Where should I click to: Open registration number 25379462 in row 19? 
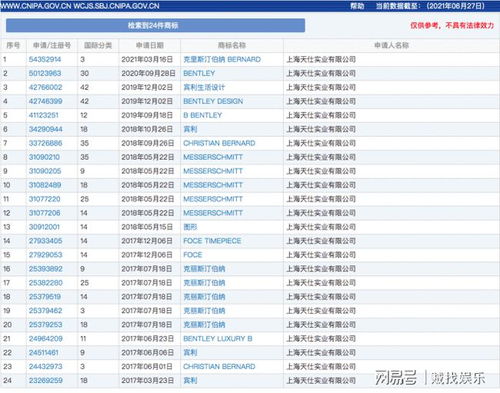pos(45,311)
